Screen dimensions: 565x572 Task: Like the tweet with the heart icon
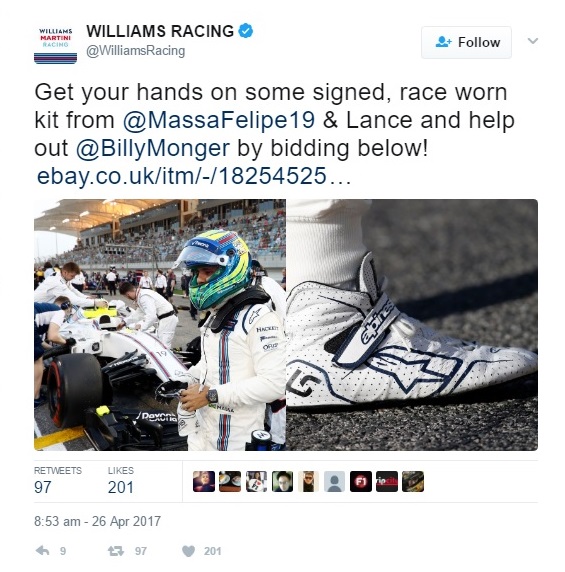[x=188, y=551]
